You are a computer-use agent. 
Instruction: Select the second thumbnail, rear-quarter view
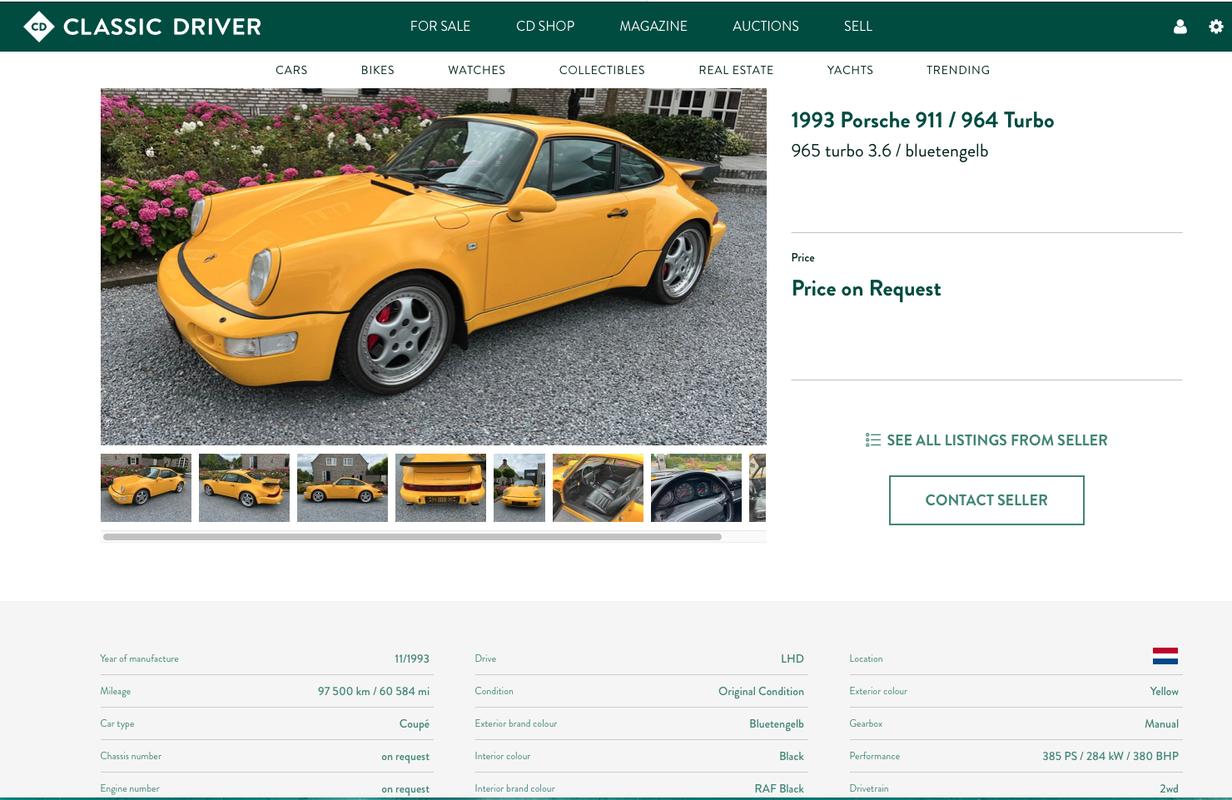click(x=244, y=488)
